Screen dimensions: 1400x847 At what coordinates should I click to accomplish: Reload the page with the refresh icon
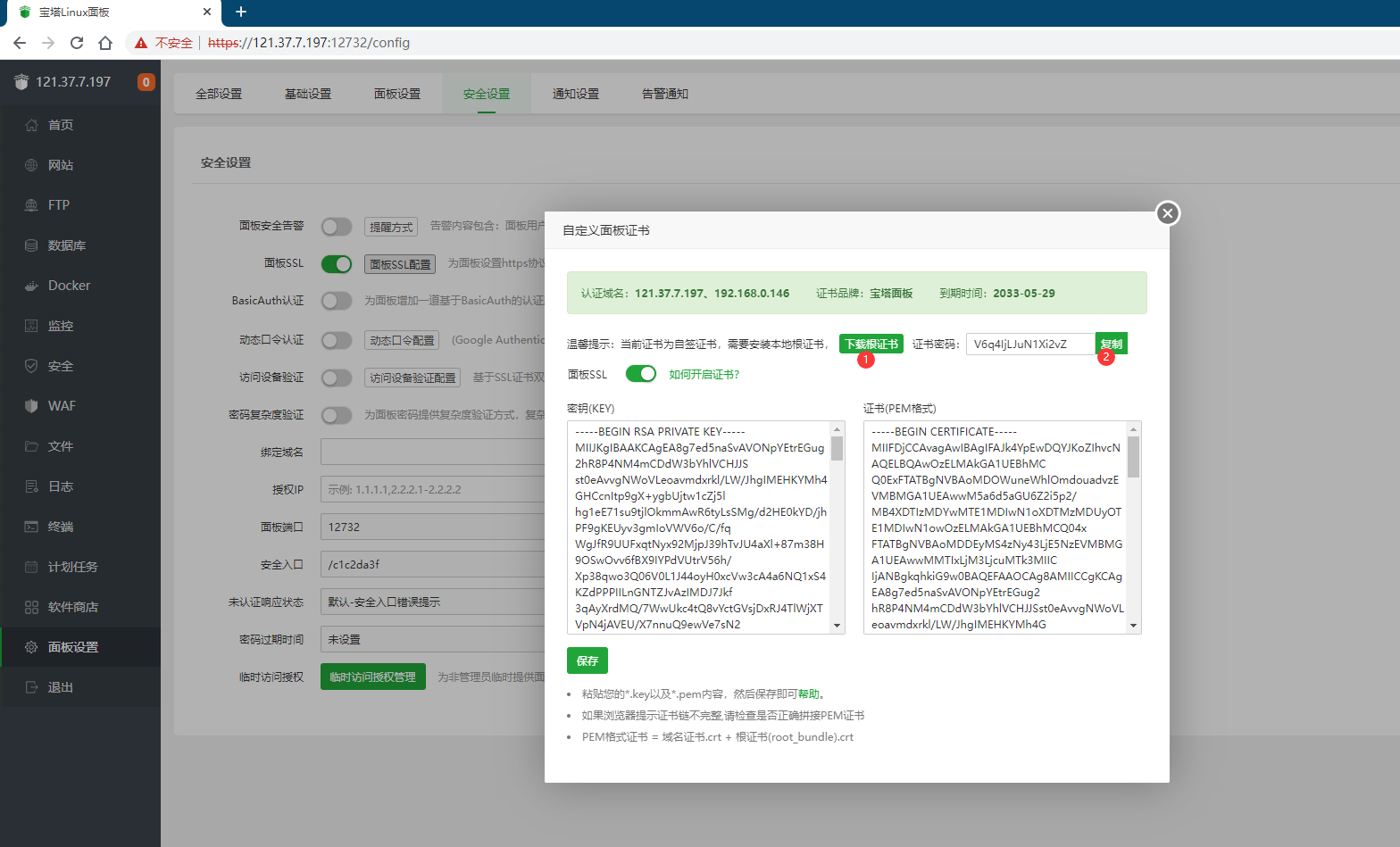77,43
